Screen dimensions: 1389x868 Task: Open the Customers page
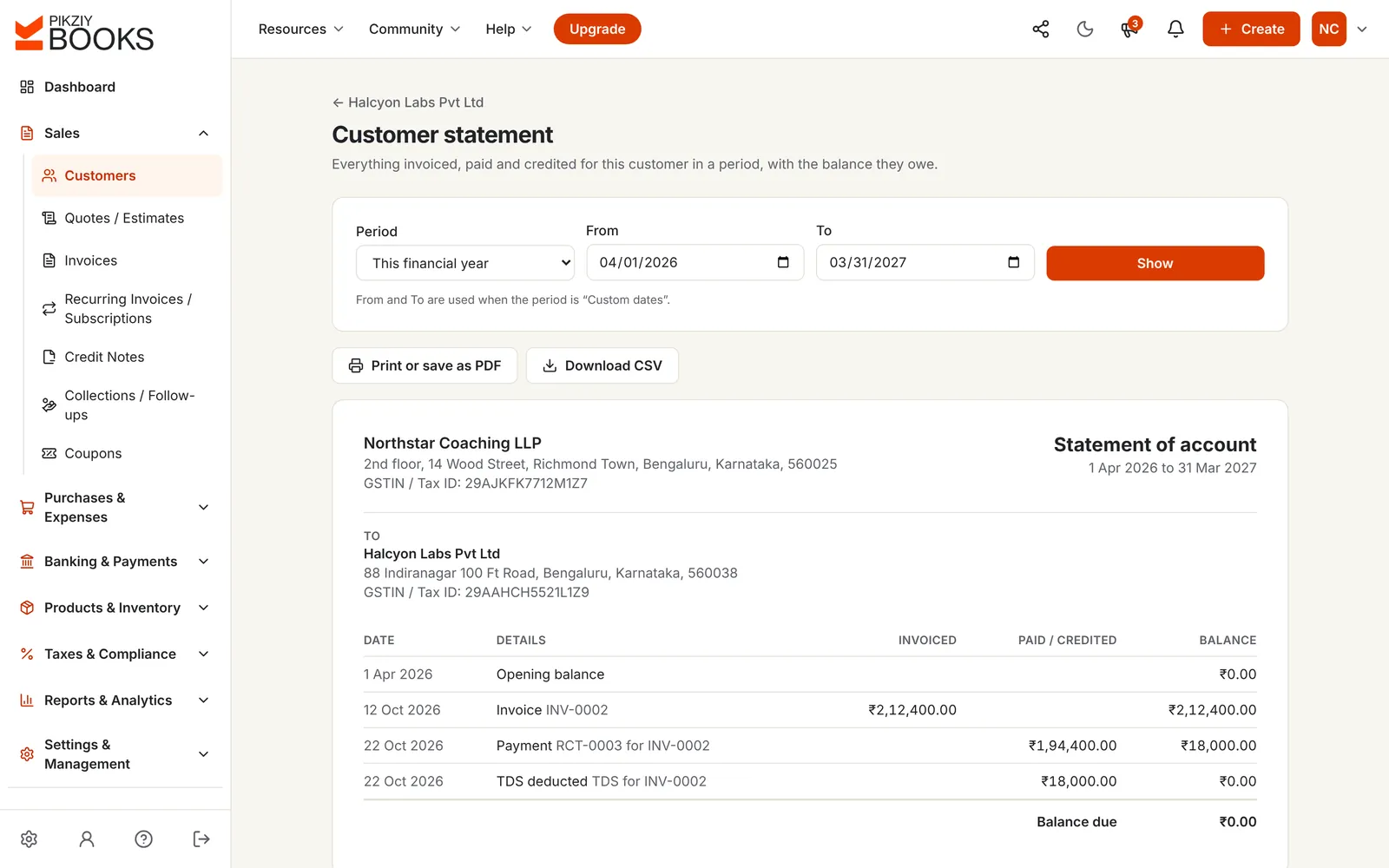click(127, 175)
